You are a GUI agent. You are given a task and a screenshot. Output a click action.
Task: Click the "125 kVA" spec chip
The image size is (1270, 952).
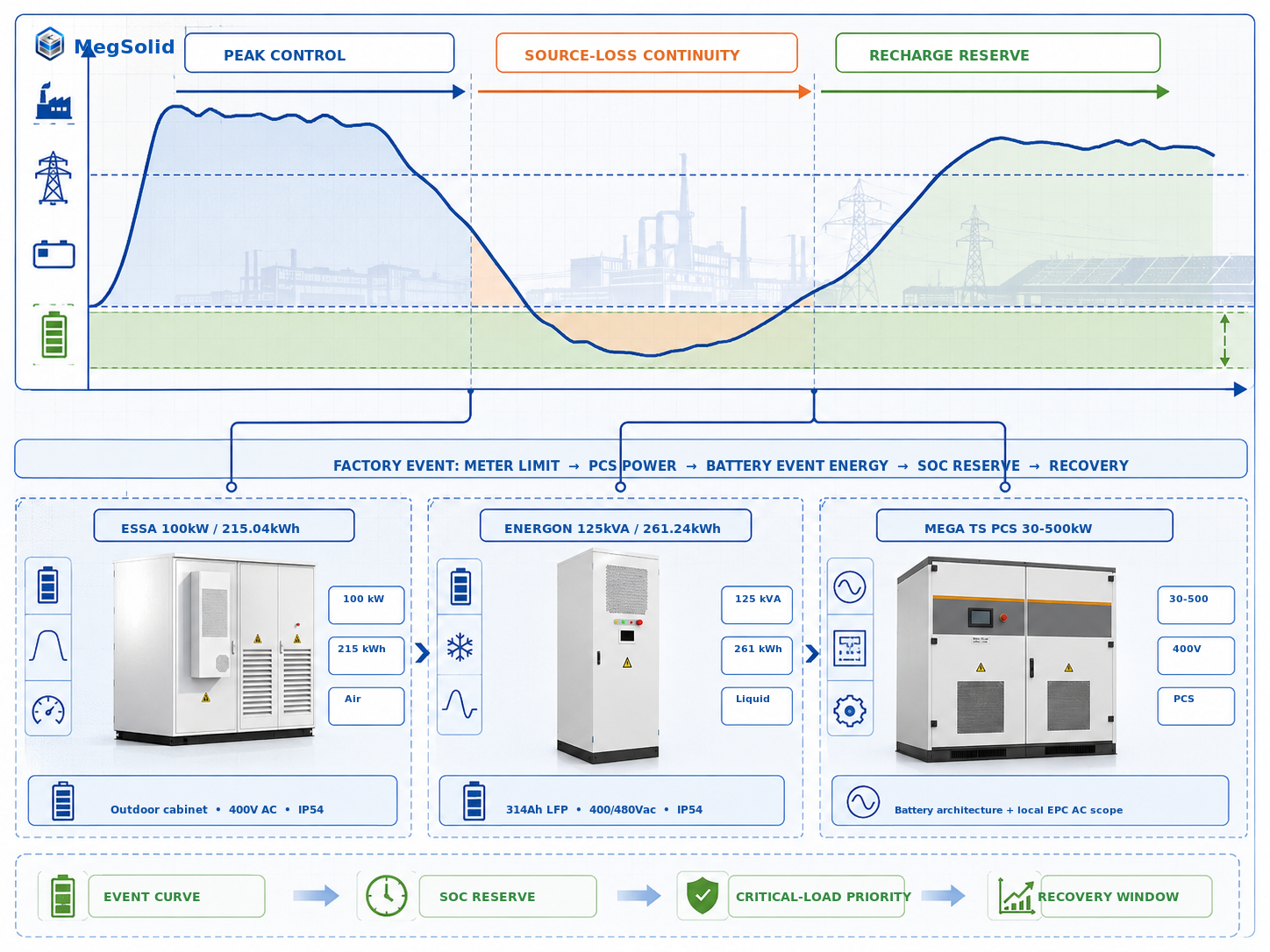pos(757,605)
